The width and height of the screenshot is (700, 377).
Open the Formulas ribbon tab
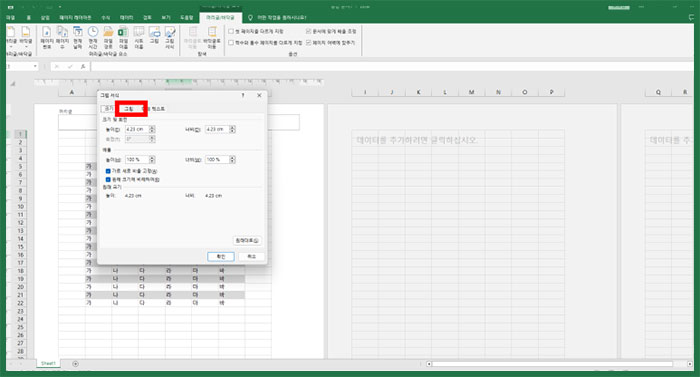106,17
